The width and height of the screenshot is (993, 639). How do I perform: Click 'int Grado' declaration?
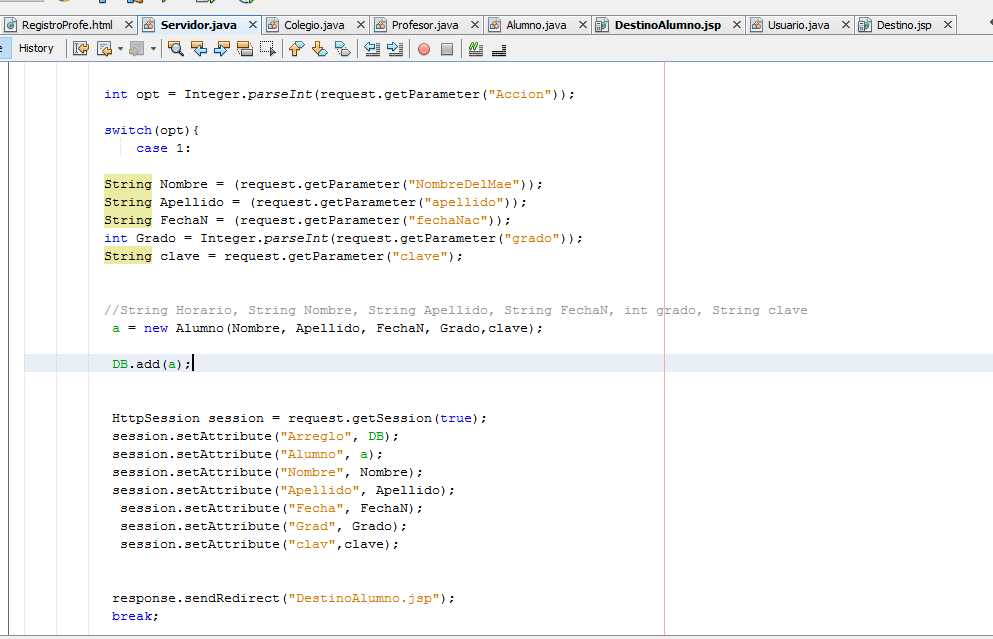pyautogui.click(x=140, y=238)
